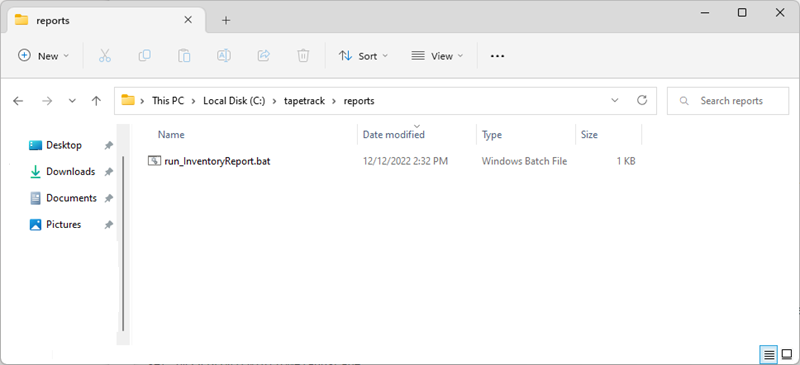Click the 1 KB size cell
The height and width of the screenshot is (365, 800).
(626, 162)
